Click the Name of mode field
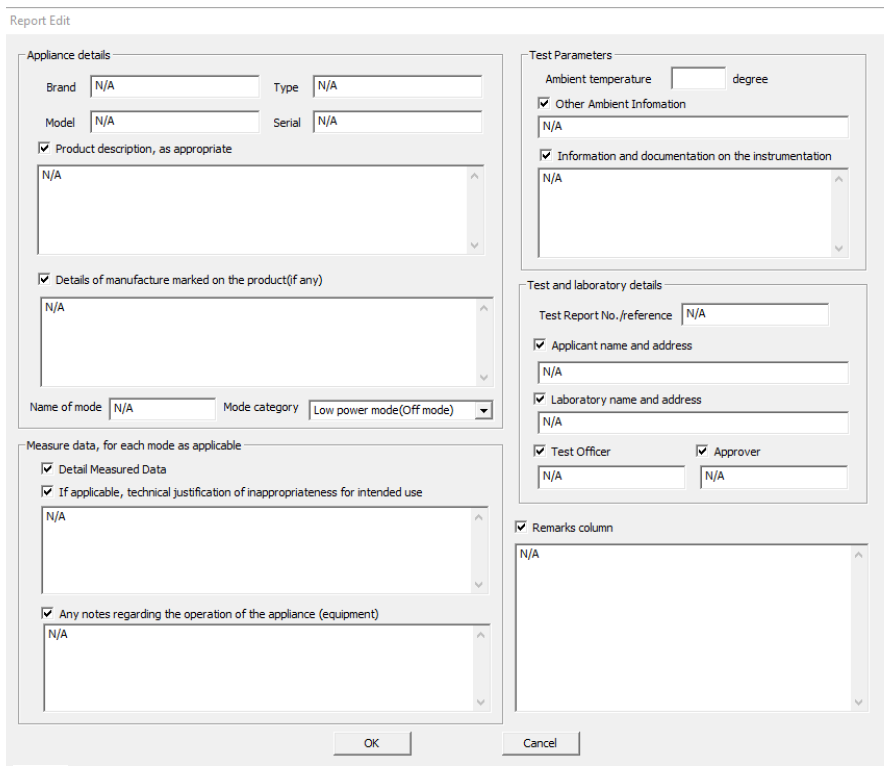The width and height of the screenshot is (888, 769). coord(162,409)
